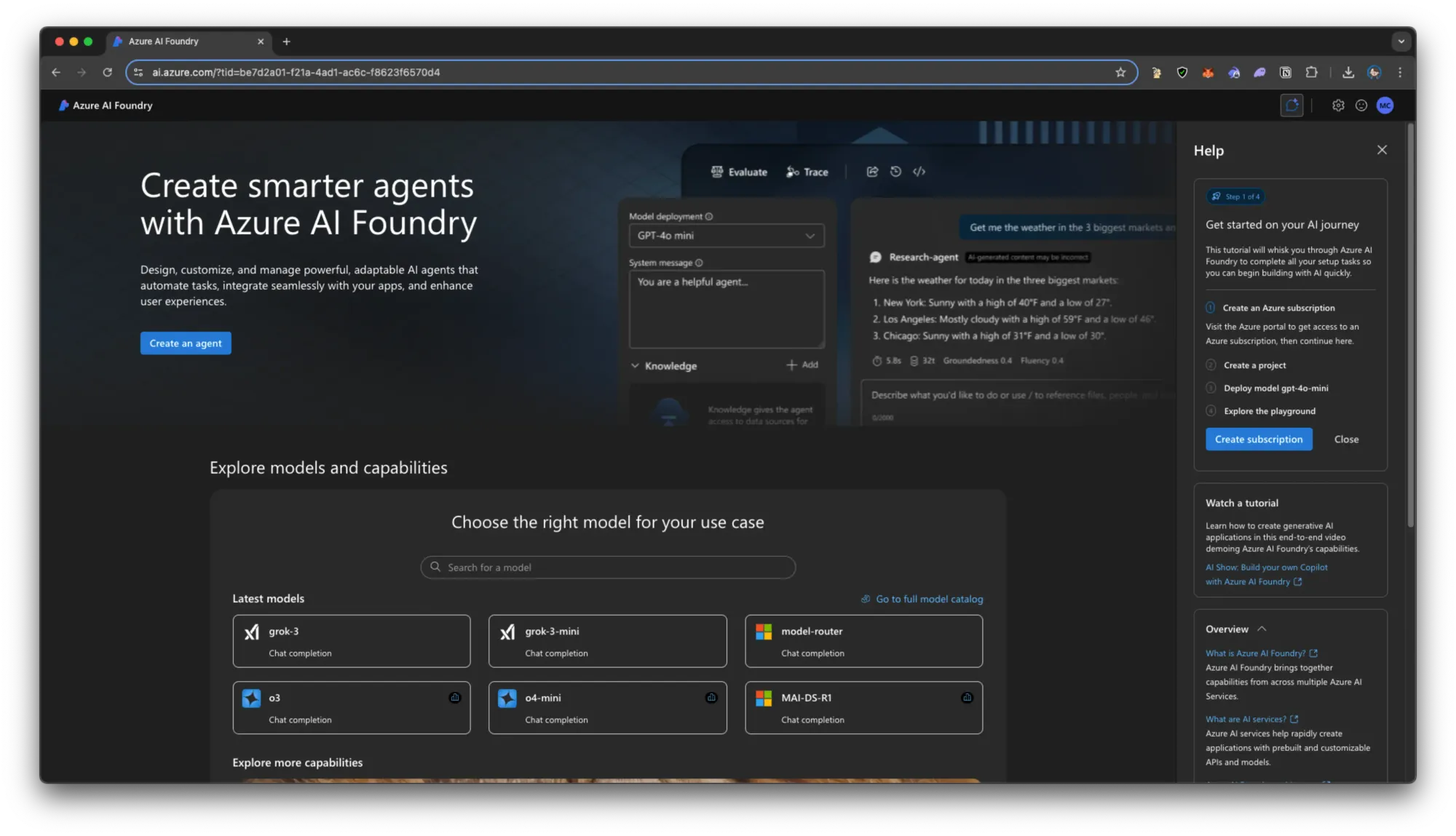1456x836 pixels.
Task: Click the browser back arrow
Action: pyautogui.click(x=56, y=72)
